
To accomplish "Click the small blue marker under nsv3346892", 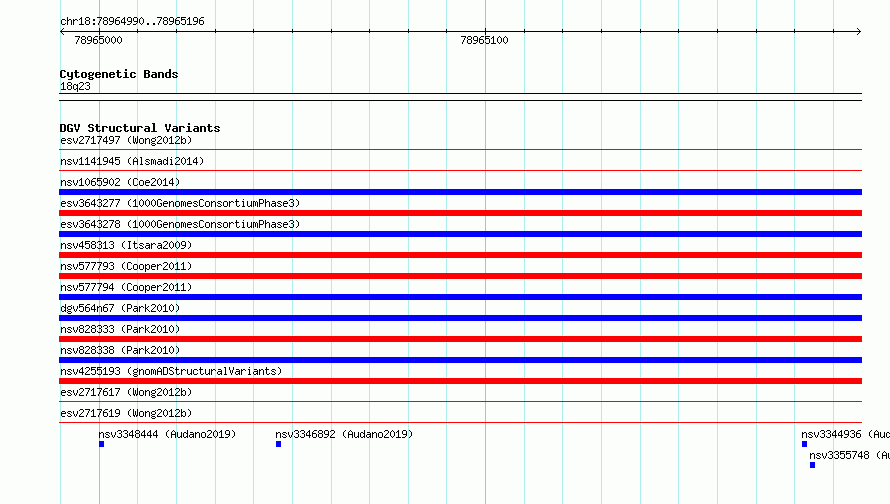I will click(x=279, y=444).
